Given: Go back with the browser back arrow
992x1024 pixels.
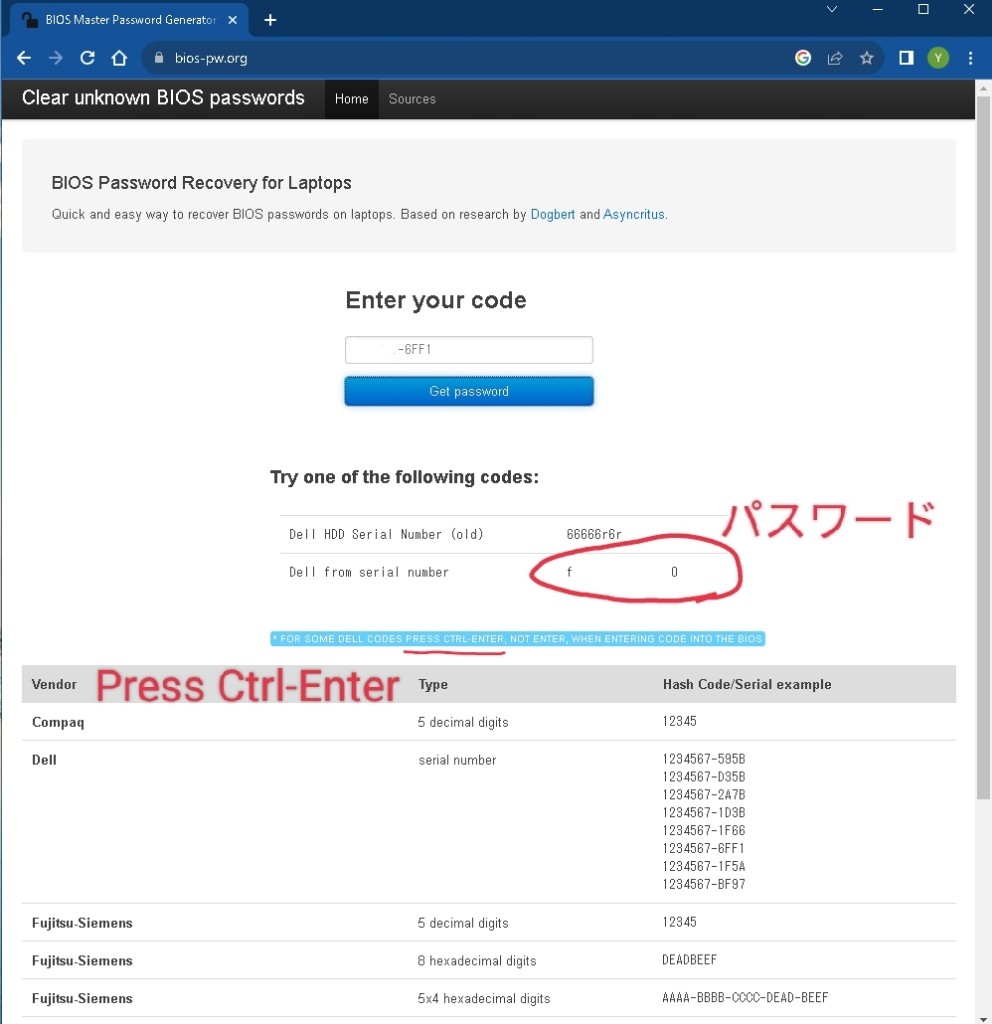Looking at the screenshot, I should coord(24,58).
